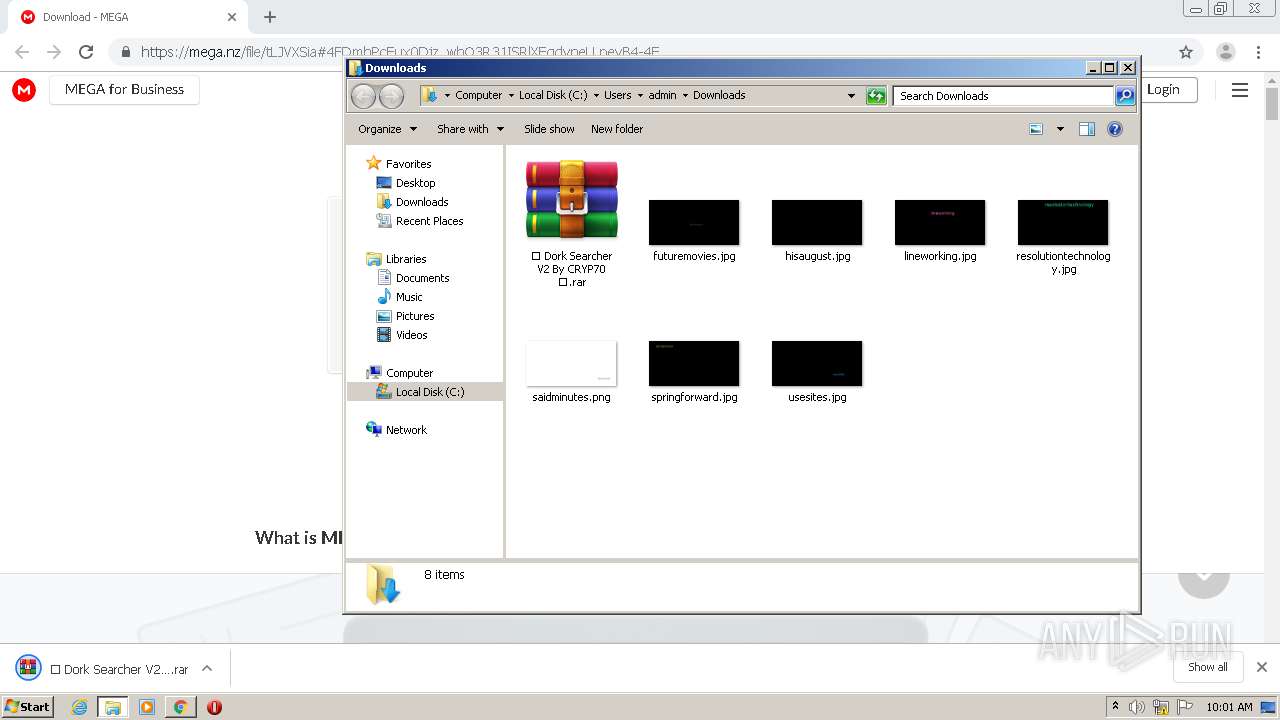Expand the dropdown arrow after Users breadcrumb
This screenshot has height=720, width=1280.
click(x=640, y=96)
